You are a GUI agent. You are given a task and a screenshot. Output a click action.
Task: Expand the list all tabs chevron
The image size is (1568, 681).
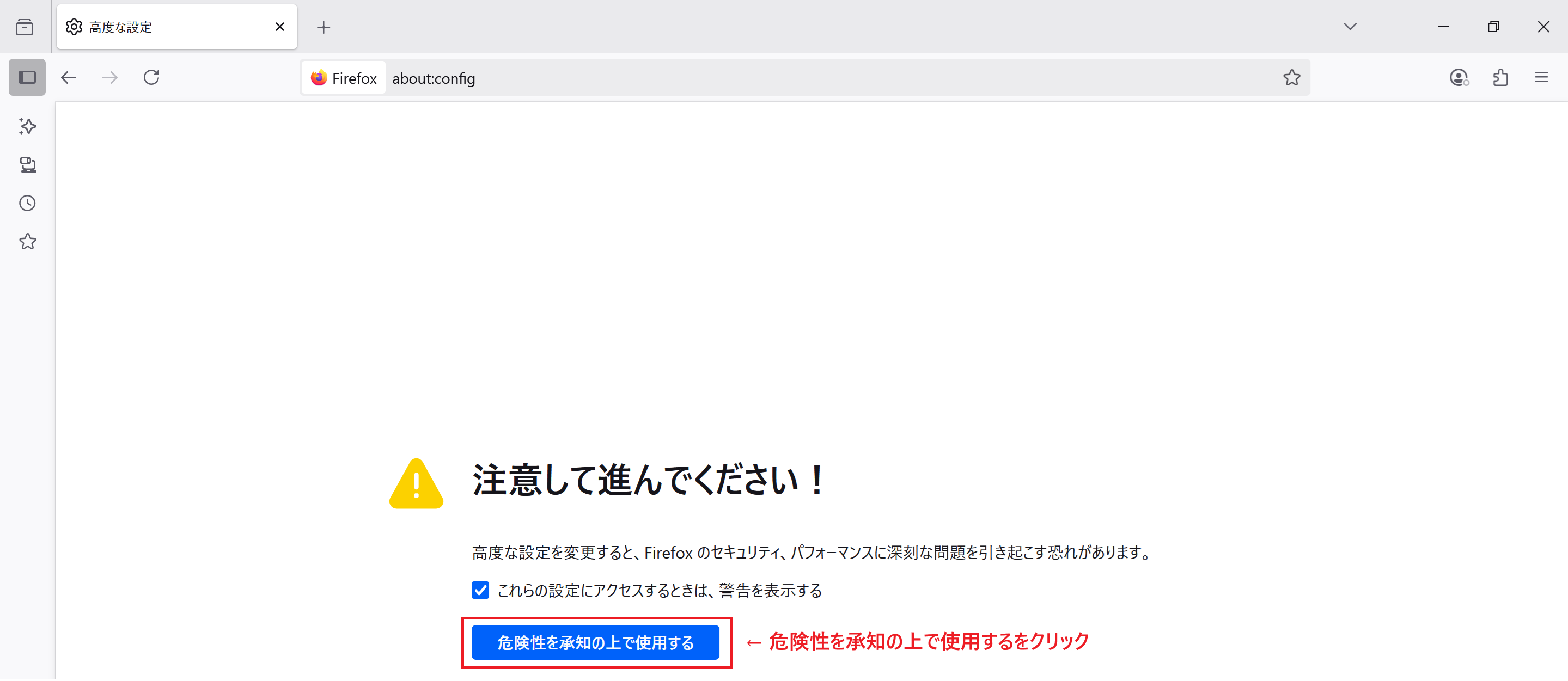(1350, 26)
